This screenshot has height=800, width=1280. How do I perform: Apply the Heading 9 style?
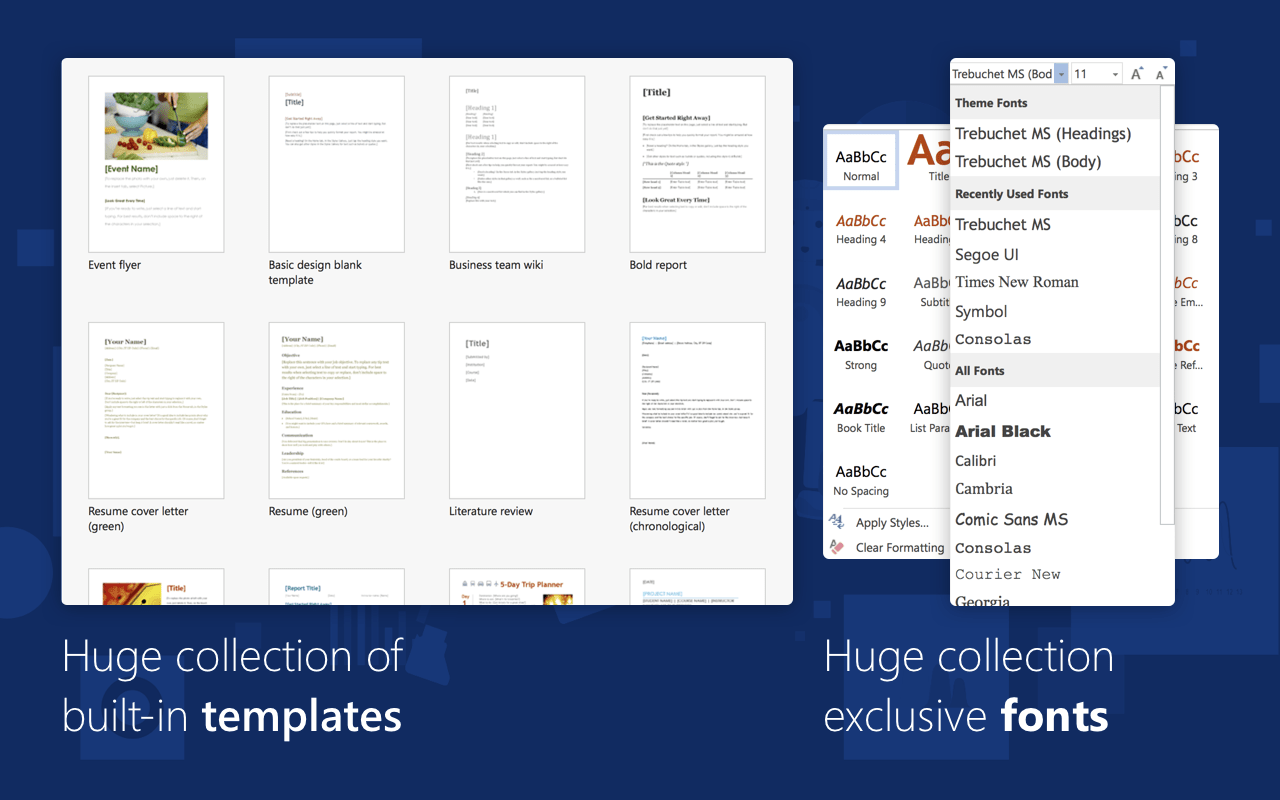(x=861, y=292)
